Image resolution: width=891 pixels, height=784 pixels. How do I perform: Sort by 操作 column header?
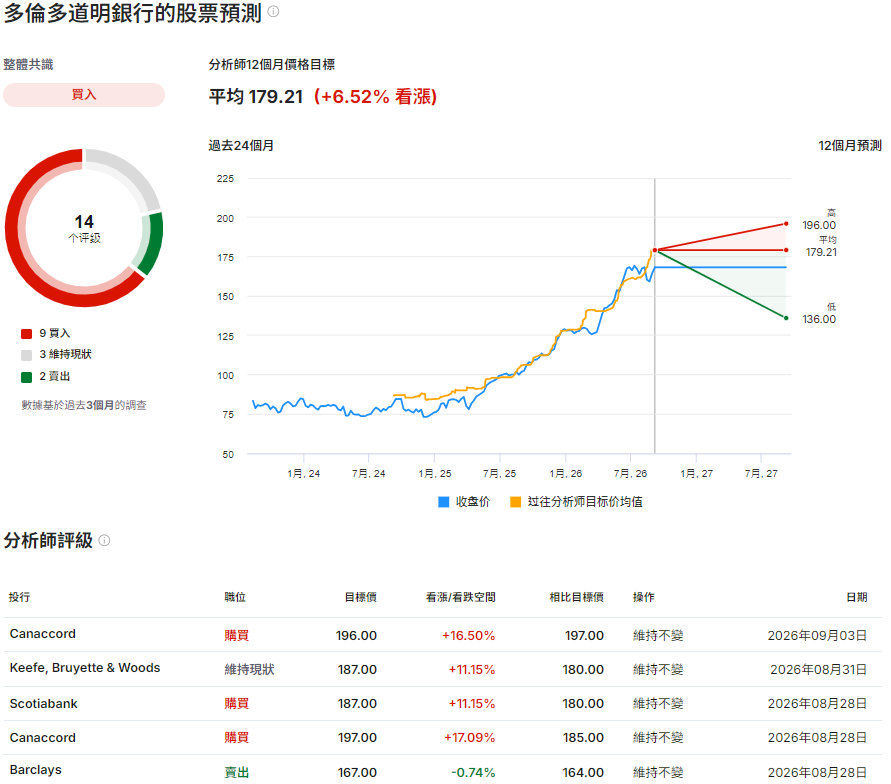tap(644, 597)
